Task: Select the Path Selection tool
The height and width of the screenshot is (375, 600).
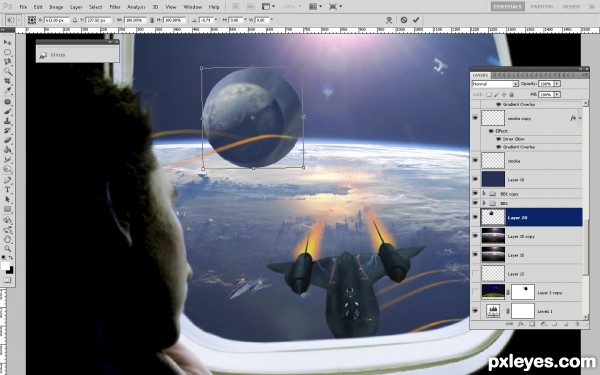Action: coord(8,199)
